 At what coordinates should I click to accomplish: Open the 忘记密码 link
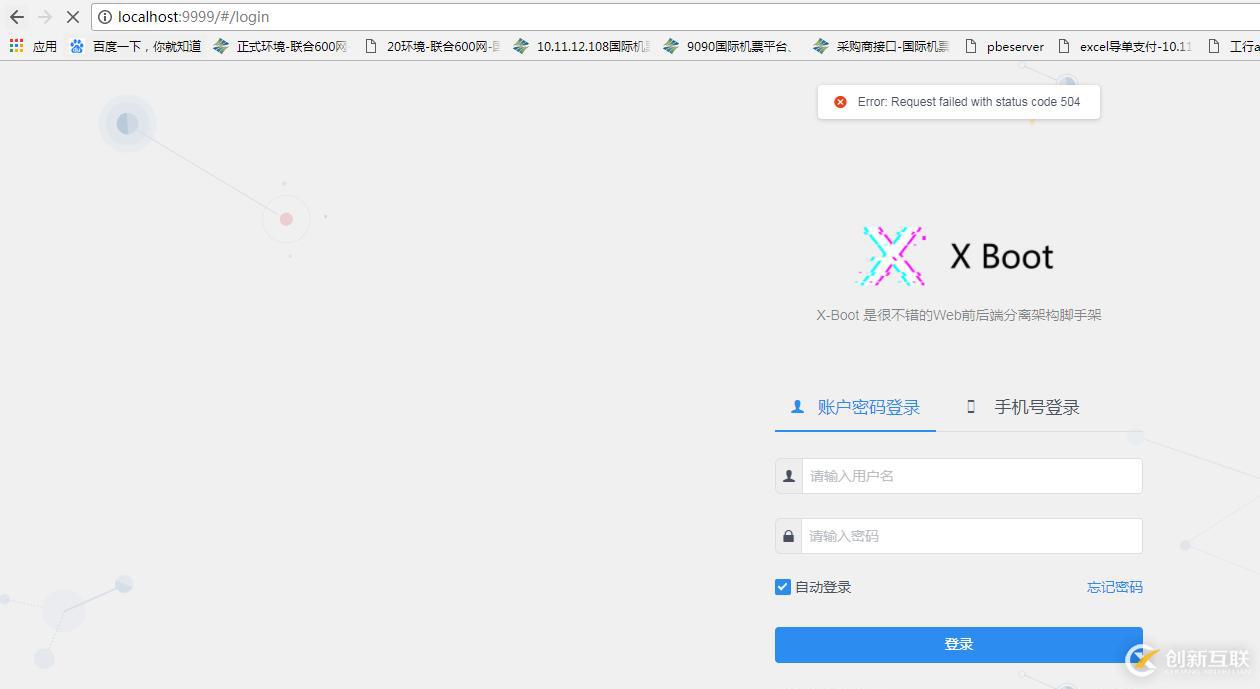coord(1114,587)
